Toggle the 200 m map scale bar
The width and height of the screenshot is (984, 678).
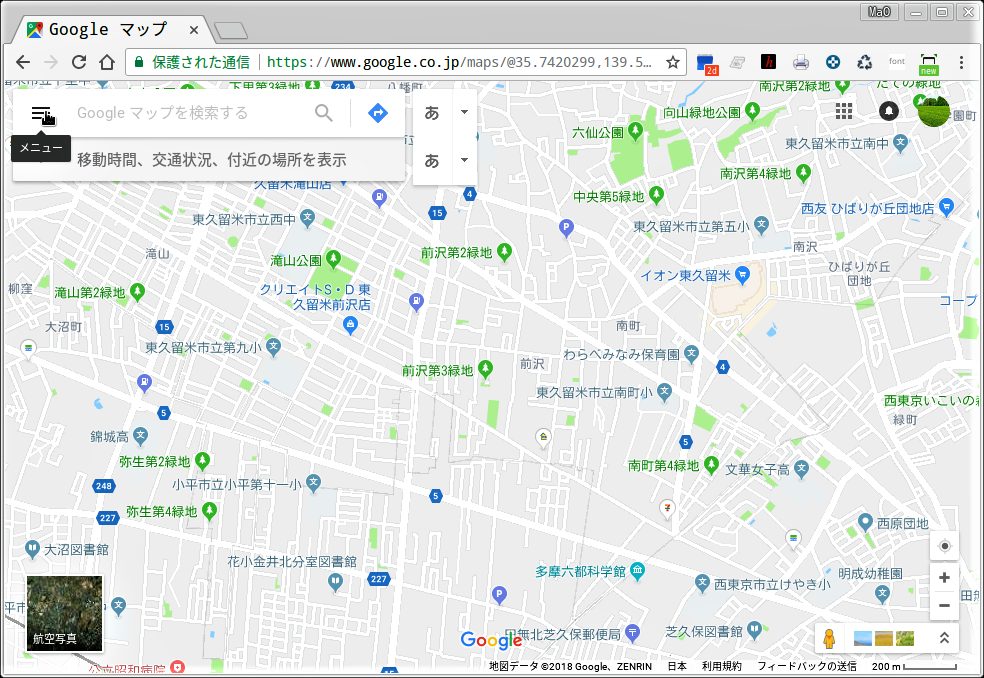[x=914, y=666]
